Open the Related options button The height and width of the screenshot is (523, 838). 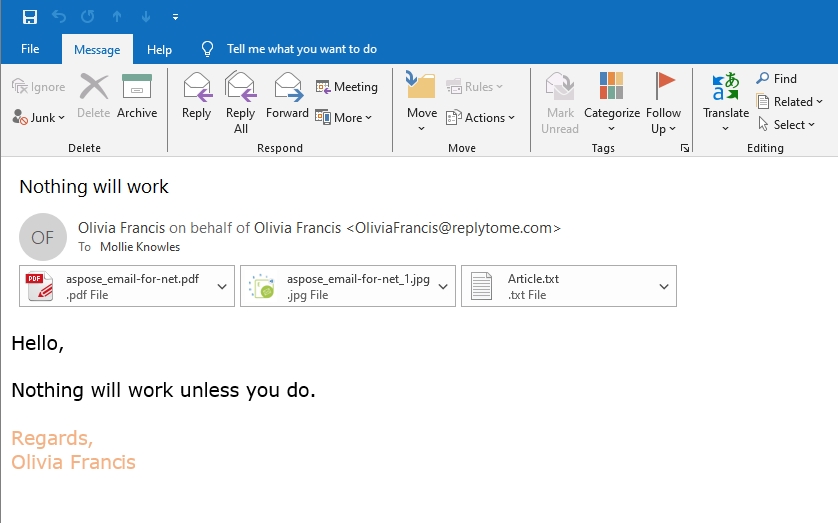(790, 101)
